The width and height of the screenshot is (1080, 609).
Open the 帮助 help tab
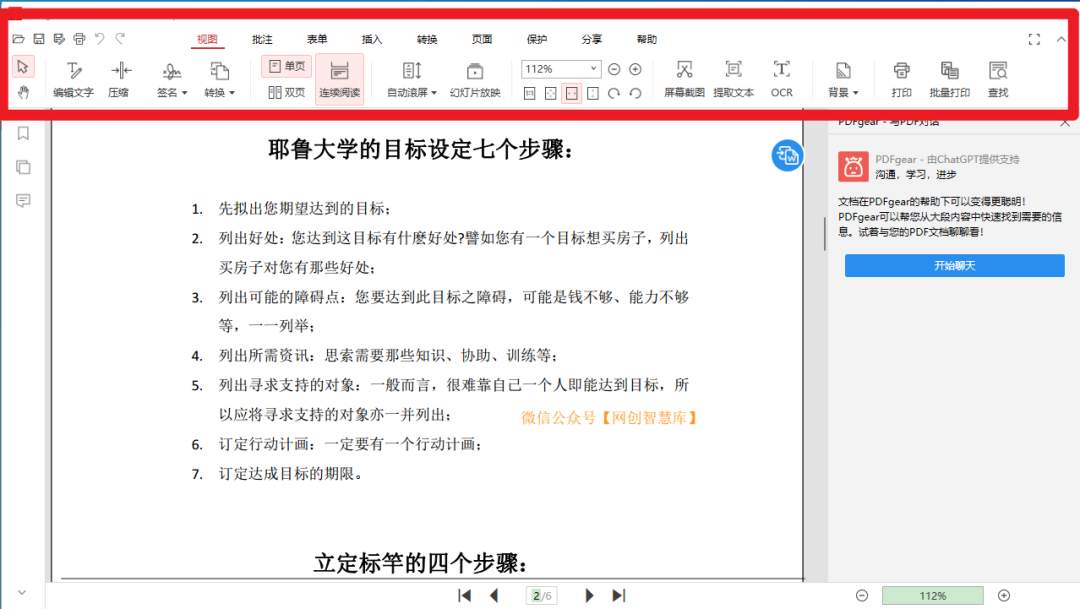[x=647, y=39]
